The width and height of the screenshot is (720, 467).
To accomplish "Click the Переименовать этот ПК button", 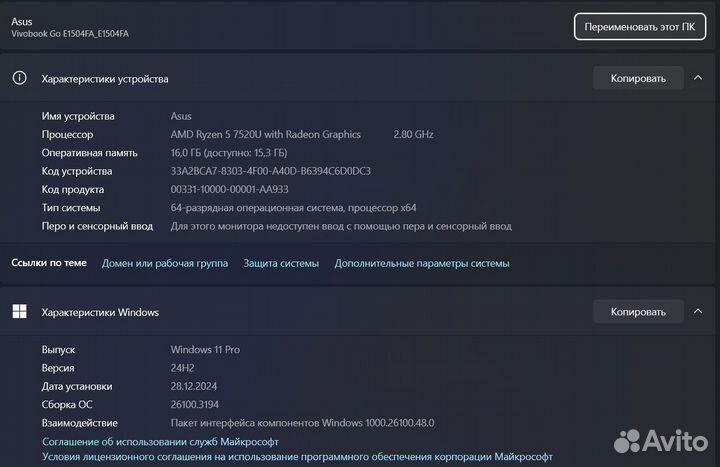I will (x=640, y=27).
